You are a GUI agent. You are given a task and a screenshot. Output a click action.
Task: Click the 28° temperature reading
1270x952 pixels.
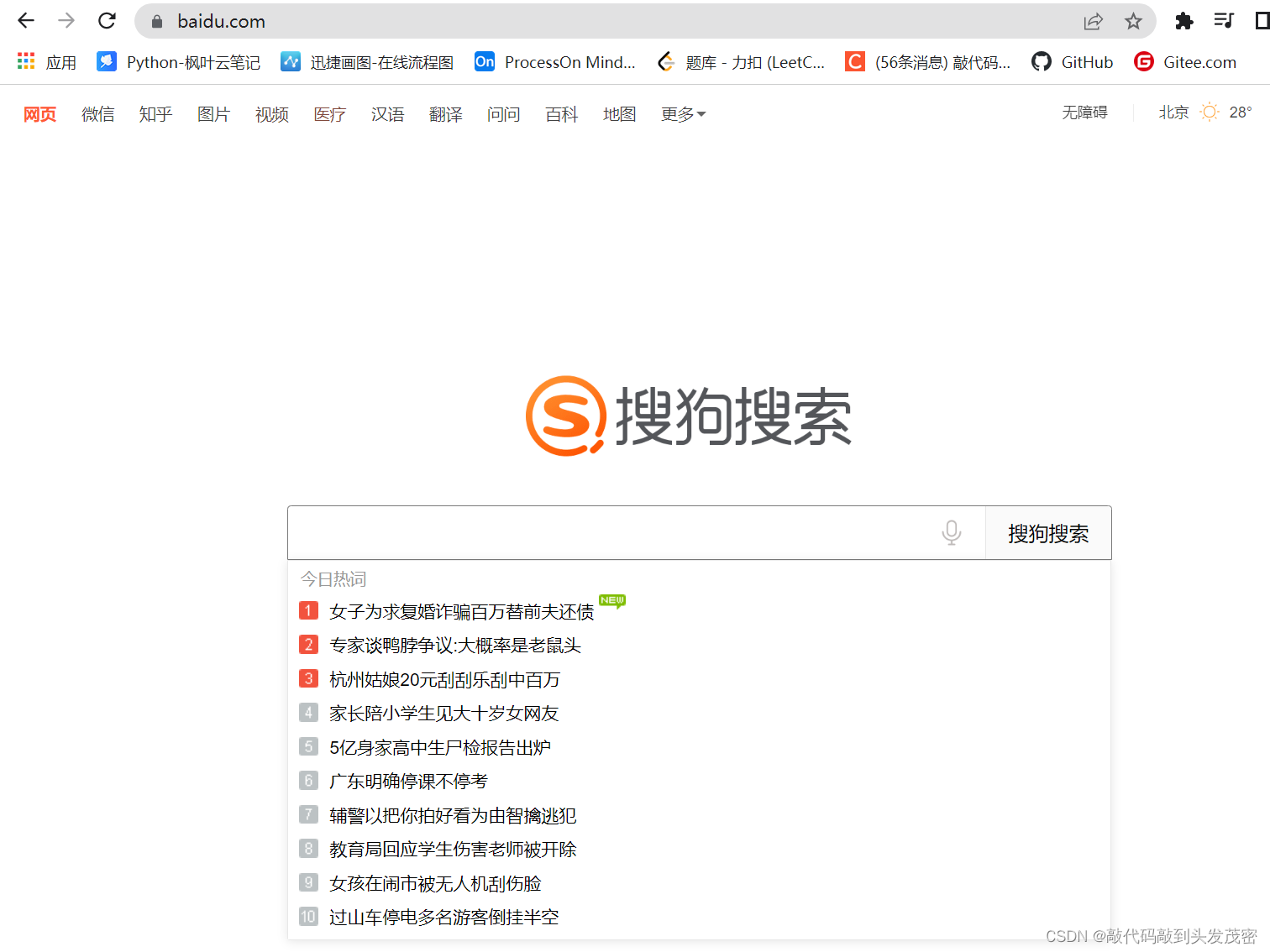1241,112
